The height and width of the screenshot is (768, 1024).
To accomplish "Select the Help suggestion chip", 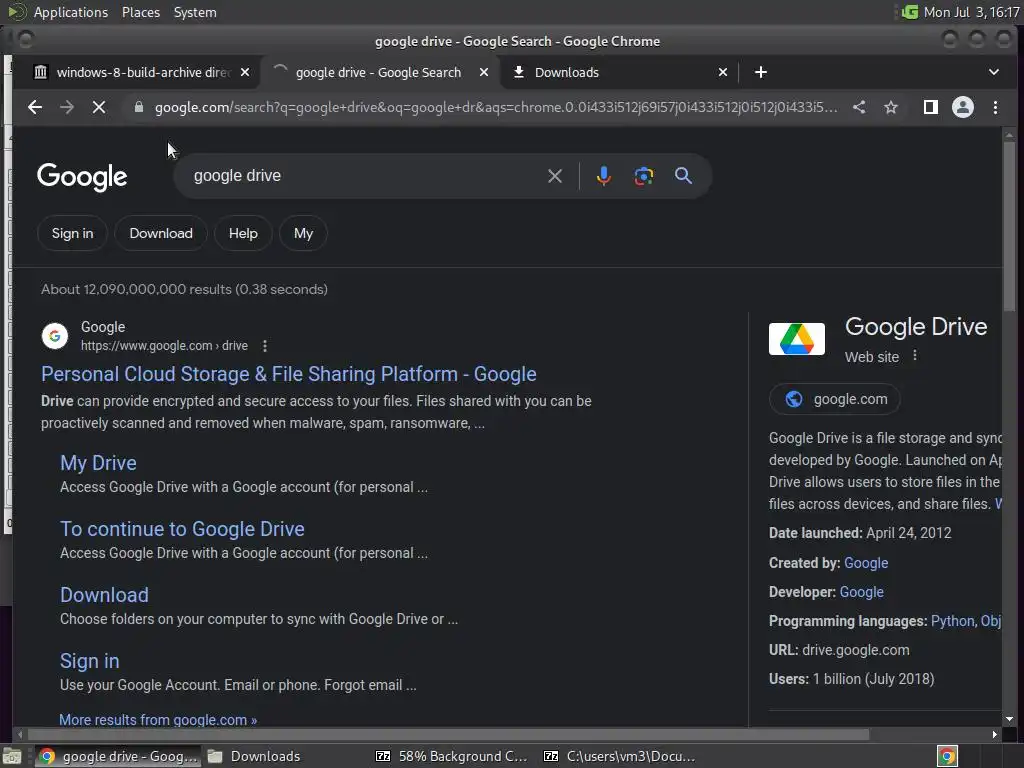I will click(x=243, y=233).
